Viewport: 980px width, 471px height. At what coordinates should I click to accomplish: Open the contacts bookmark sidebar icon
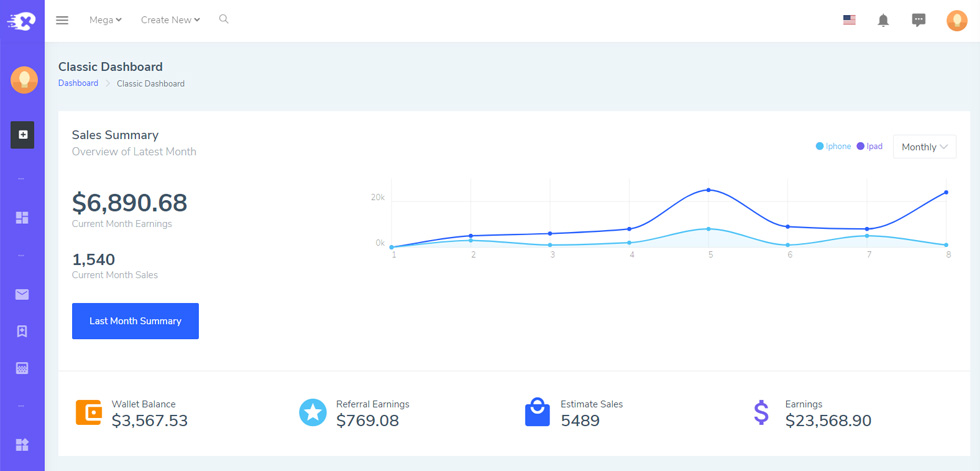point(22,331)
